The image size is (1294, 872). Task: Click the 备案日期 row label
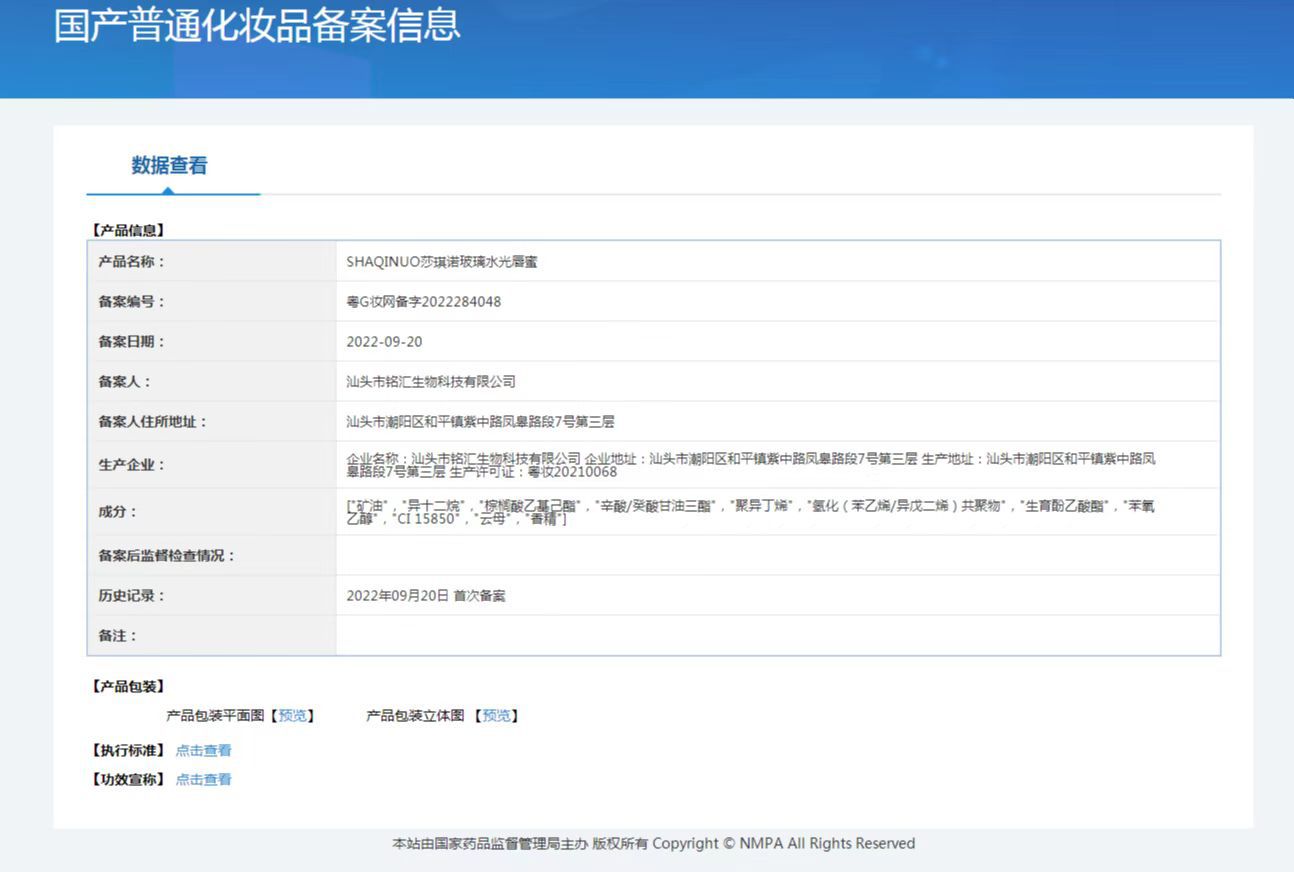click(131, 342)
